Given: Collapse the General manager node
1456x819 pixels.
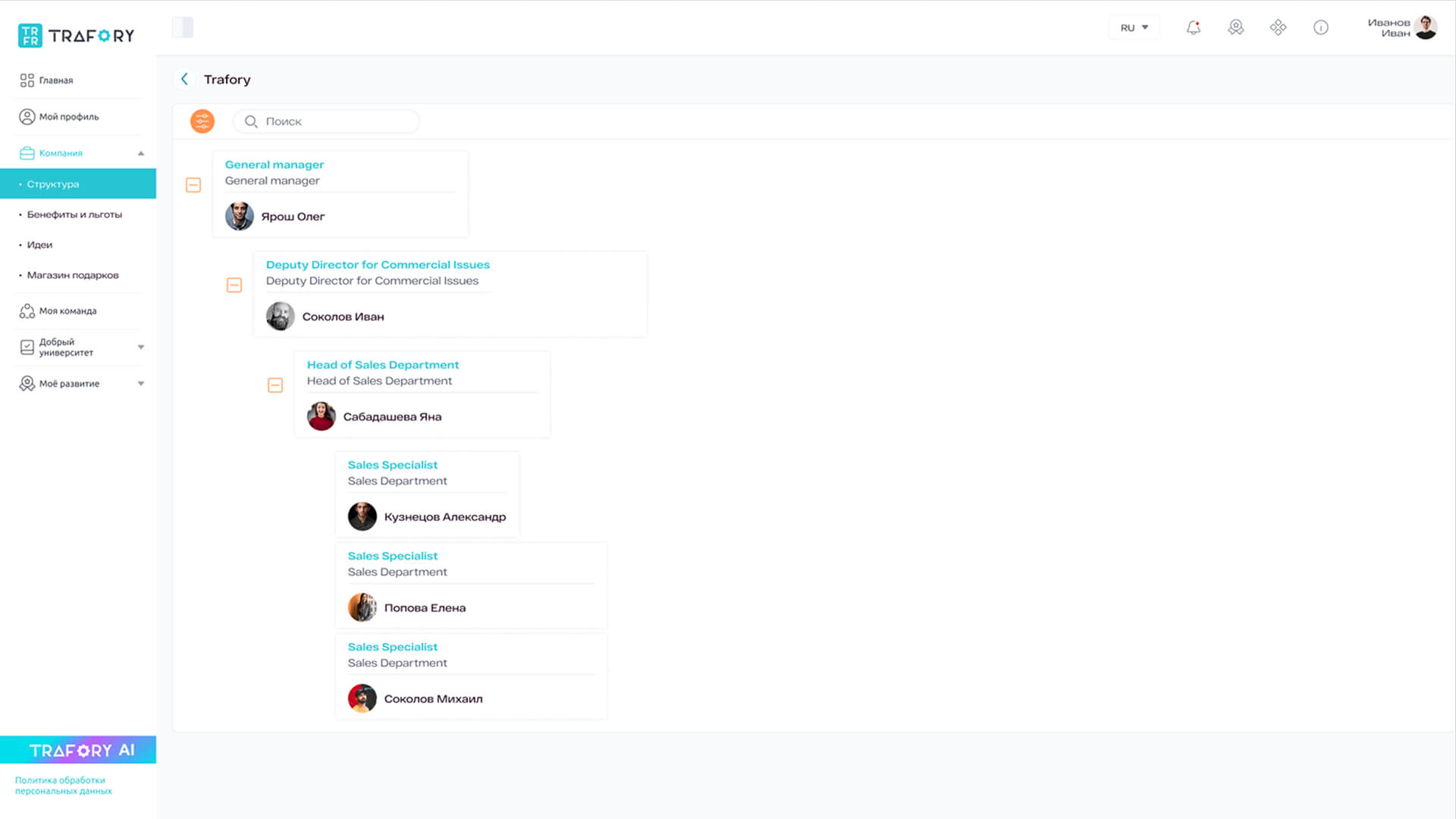Looking at the screenshot, I should pos(193,185).
